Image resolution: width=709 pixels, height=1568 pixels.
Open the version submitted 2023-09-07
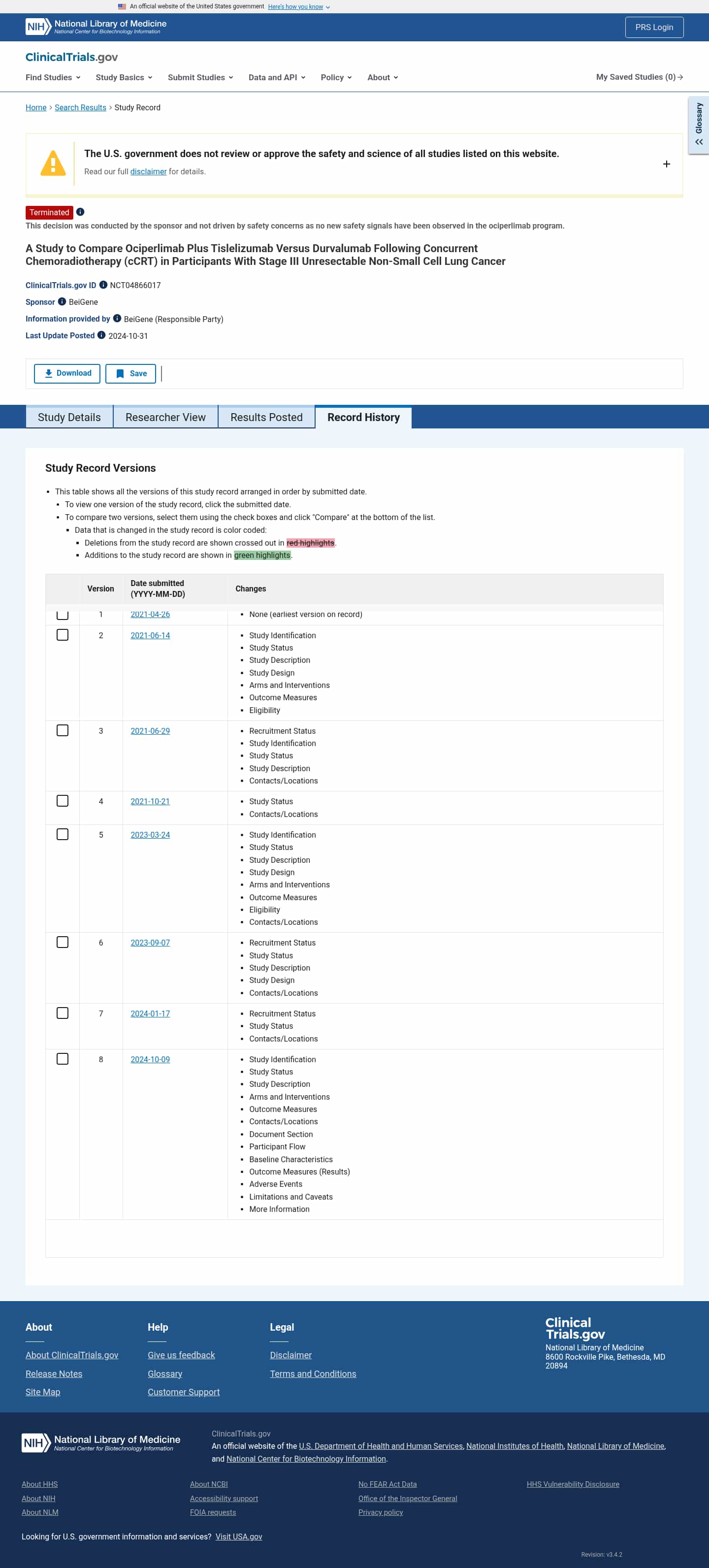tap(150, 942)
